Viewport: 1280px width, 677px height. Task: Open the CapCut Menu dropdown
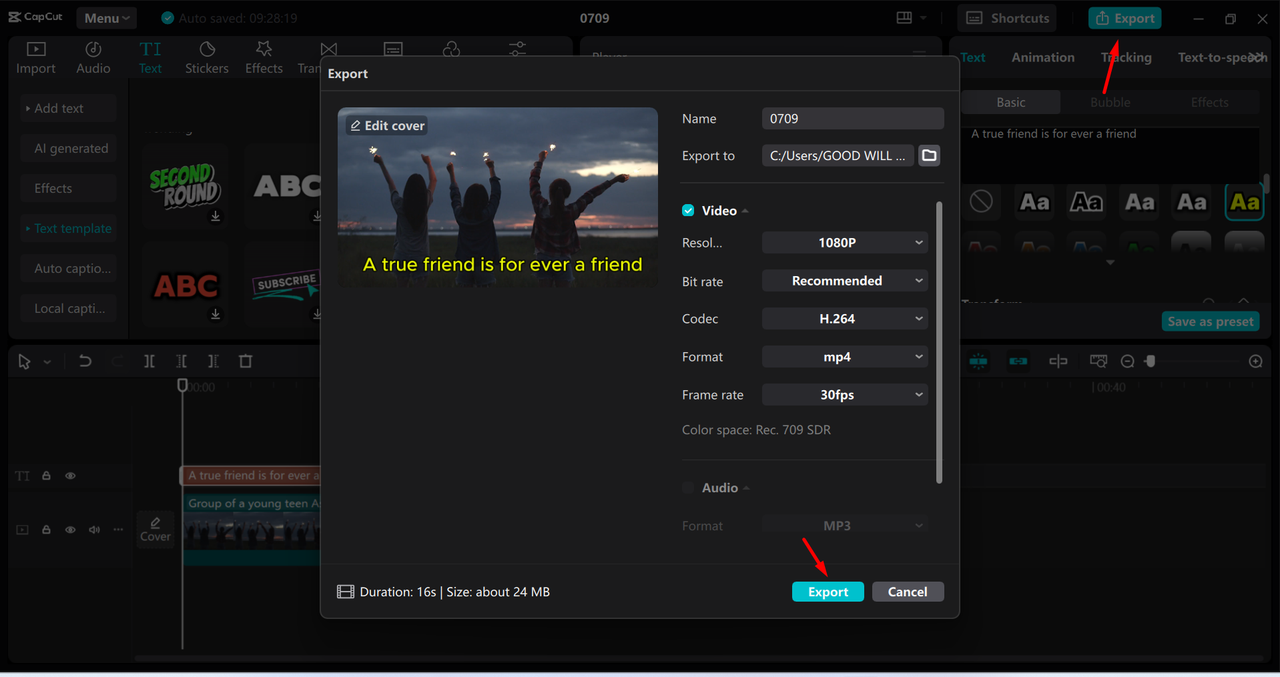107,18
